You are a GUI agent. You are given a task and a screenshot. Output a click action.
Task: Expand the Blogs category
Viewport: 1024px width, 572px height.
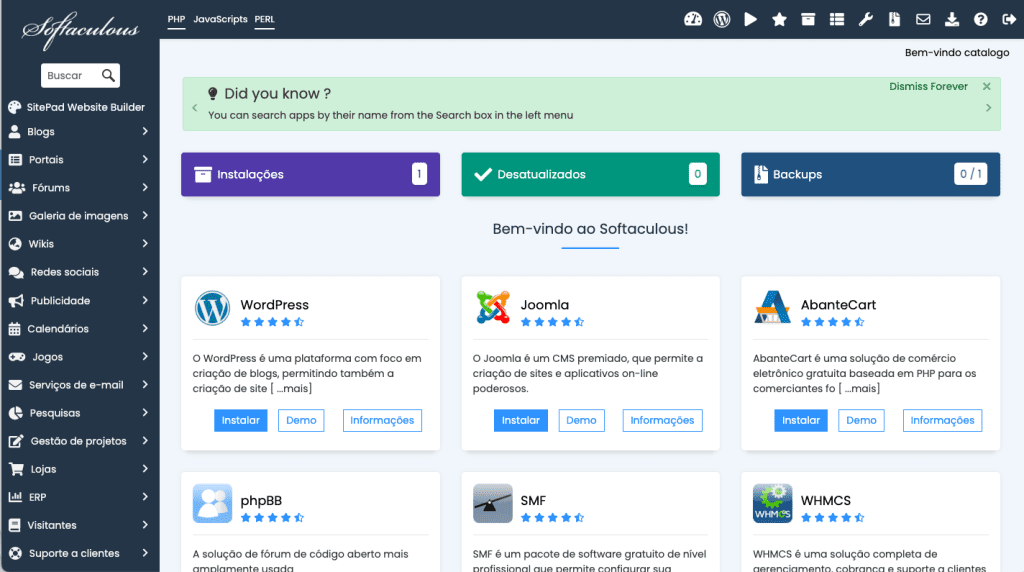[x=80, y=131]
